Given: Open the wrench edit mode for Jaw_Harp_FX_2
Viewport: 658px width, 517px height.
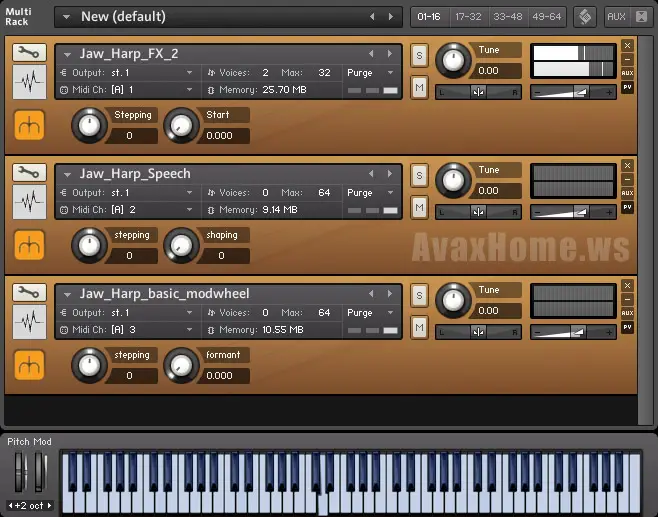Looking at the screenshot, I should tap(29, 52).
